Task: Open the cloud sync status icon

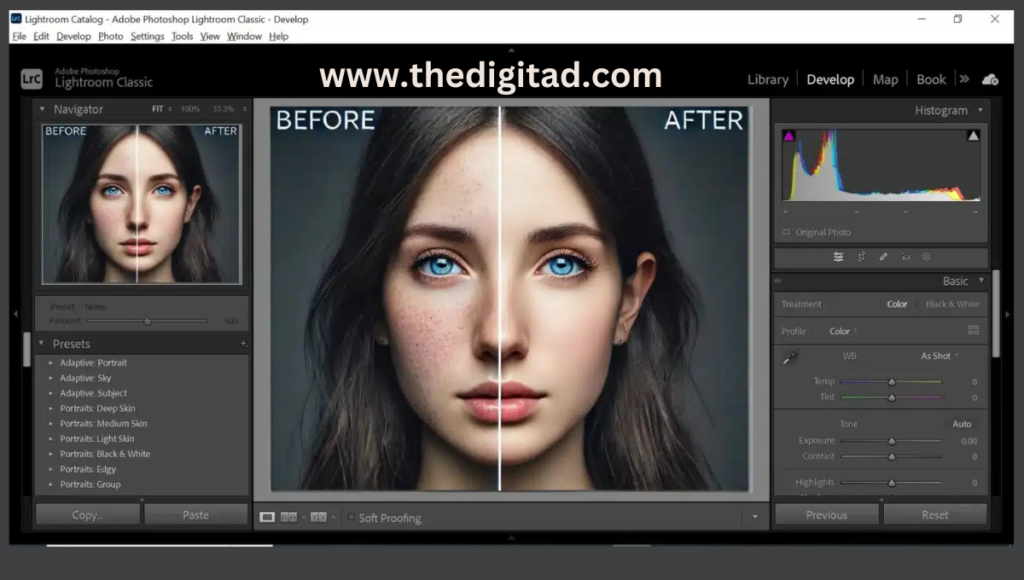Action: (x=990, y=80)
